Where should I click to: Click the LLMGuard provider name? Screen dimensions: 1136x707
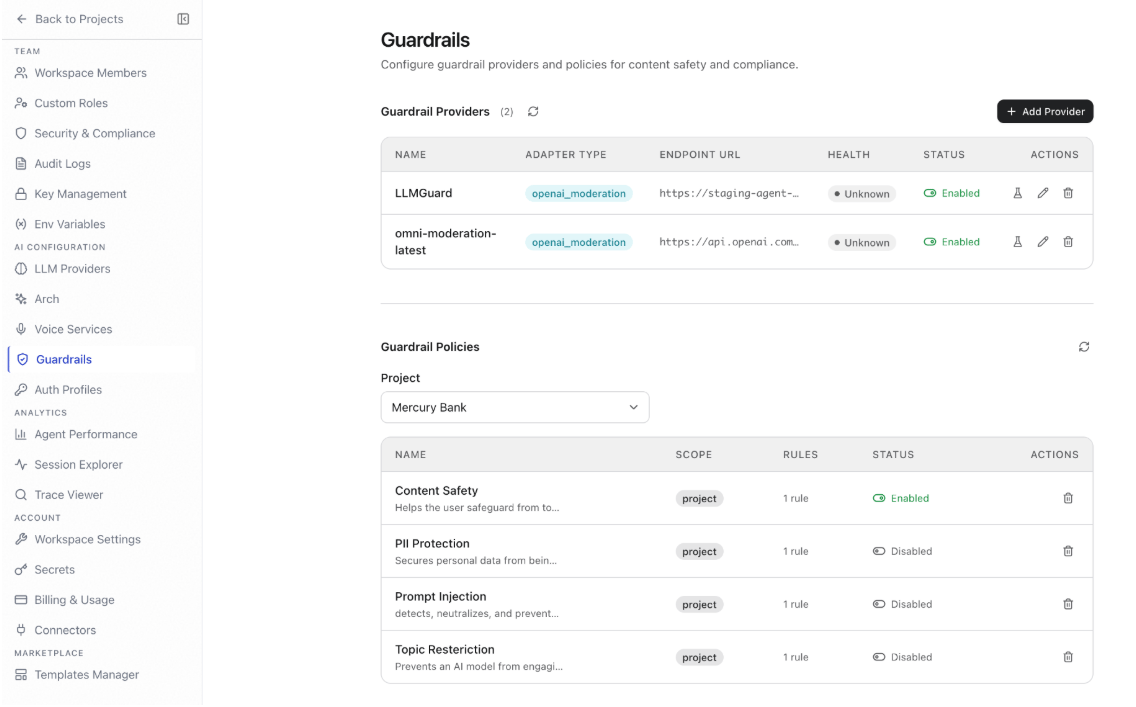(x=423, y=193)
